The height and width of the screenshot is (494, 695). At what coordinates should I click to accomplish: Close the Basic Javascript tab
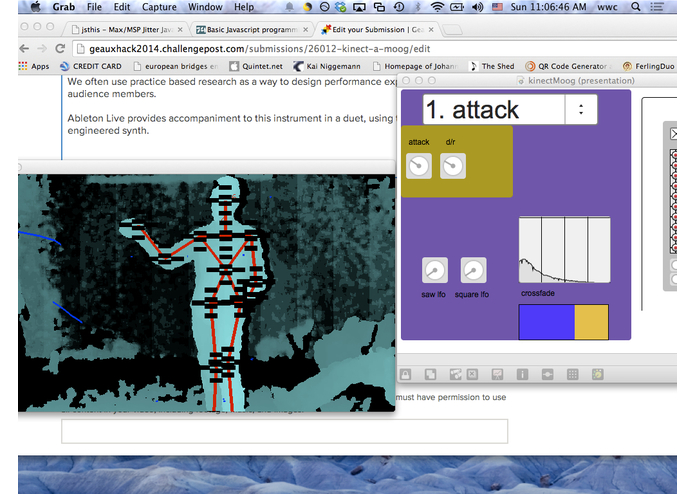click(x=305, y=30)
